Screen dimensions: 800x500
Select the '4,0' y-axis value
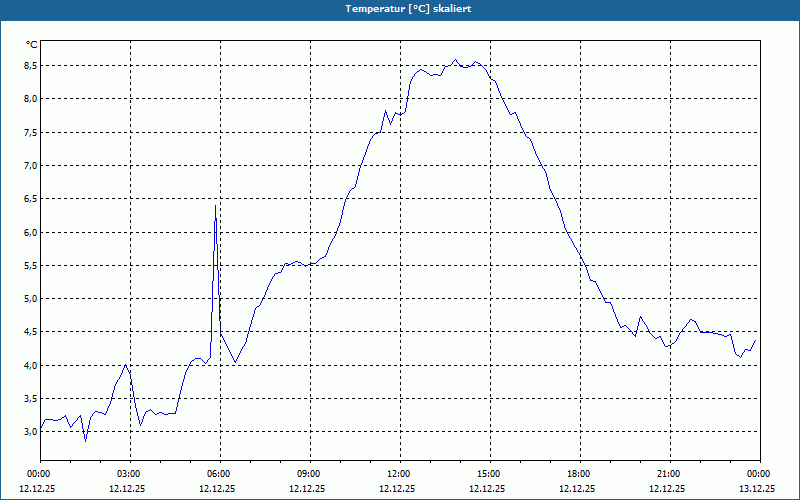pyautogui.click(x=31, y=365)
